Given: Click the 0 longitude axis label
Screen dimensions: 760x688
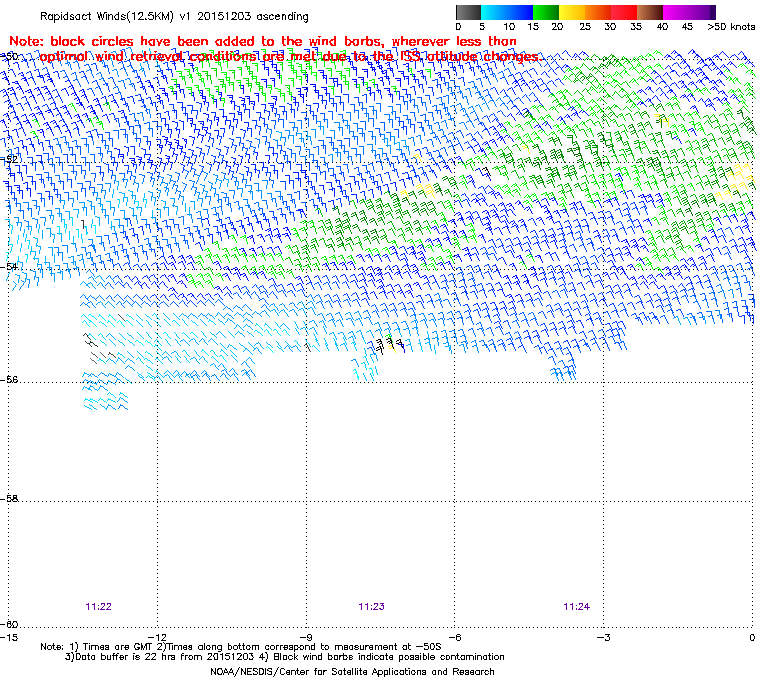Looking at the screenshot, I should click(752, 637).
